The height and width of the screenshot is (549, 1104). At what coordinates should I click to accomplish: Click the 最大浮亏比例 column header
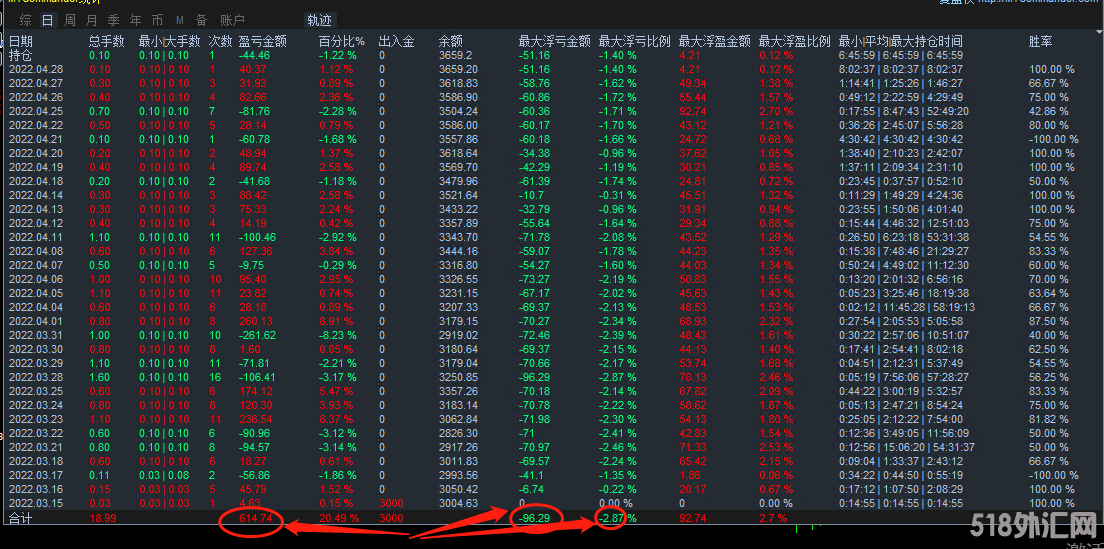point(634,42)
